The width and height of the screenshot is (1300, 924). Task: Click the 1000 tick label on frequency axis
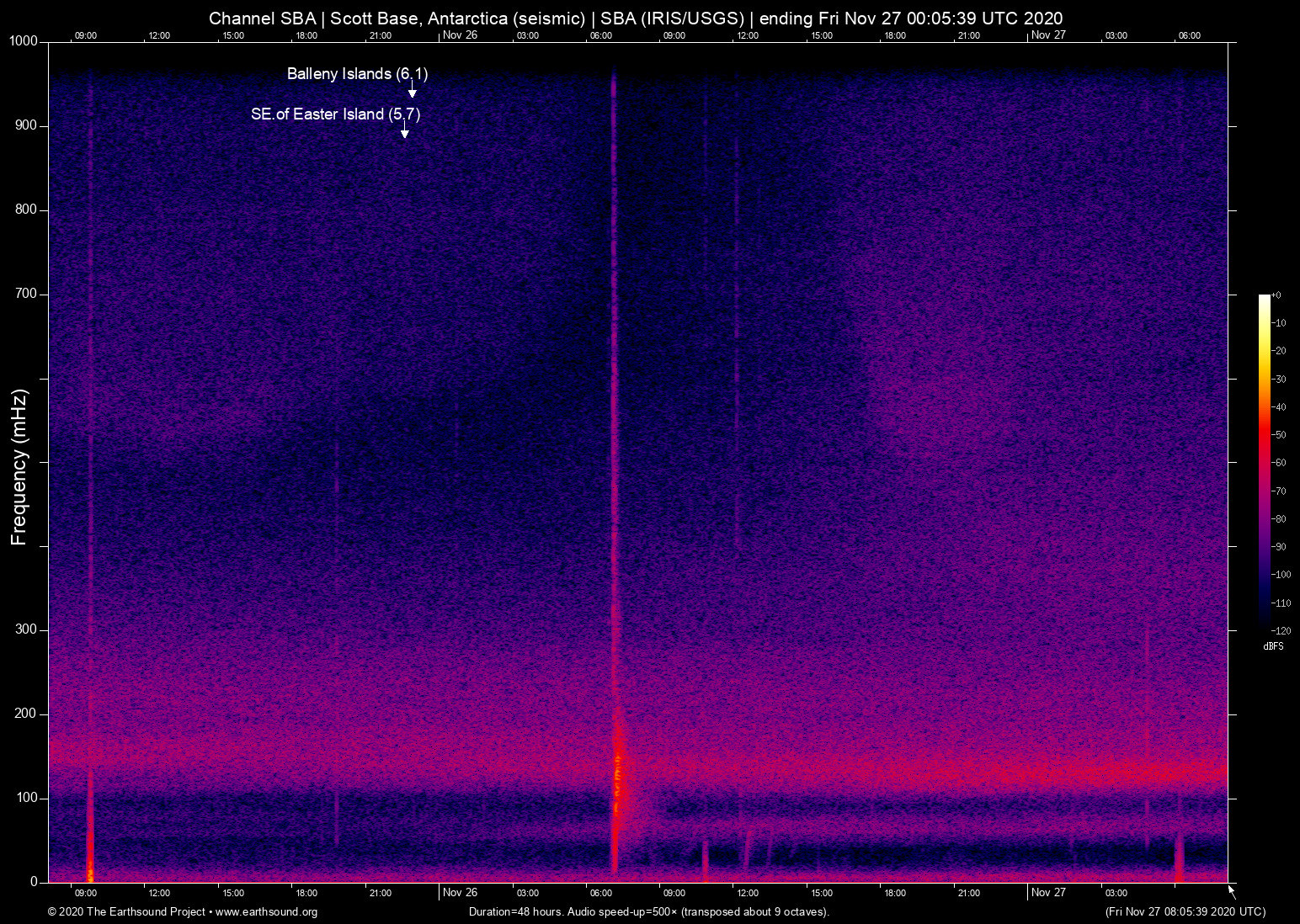tap(23, 41)
